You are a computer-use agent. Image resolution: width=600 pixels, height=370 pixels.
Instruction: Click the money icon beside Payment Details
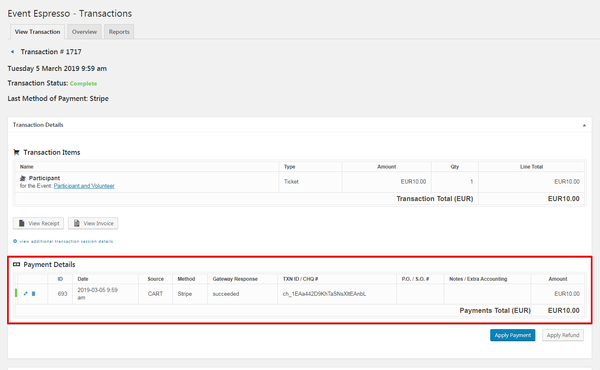pyautogui.click(x=16, y=264)
